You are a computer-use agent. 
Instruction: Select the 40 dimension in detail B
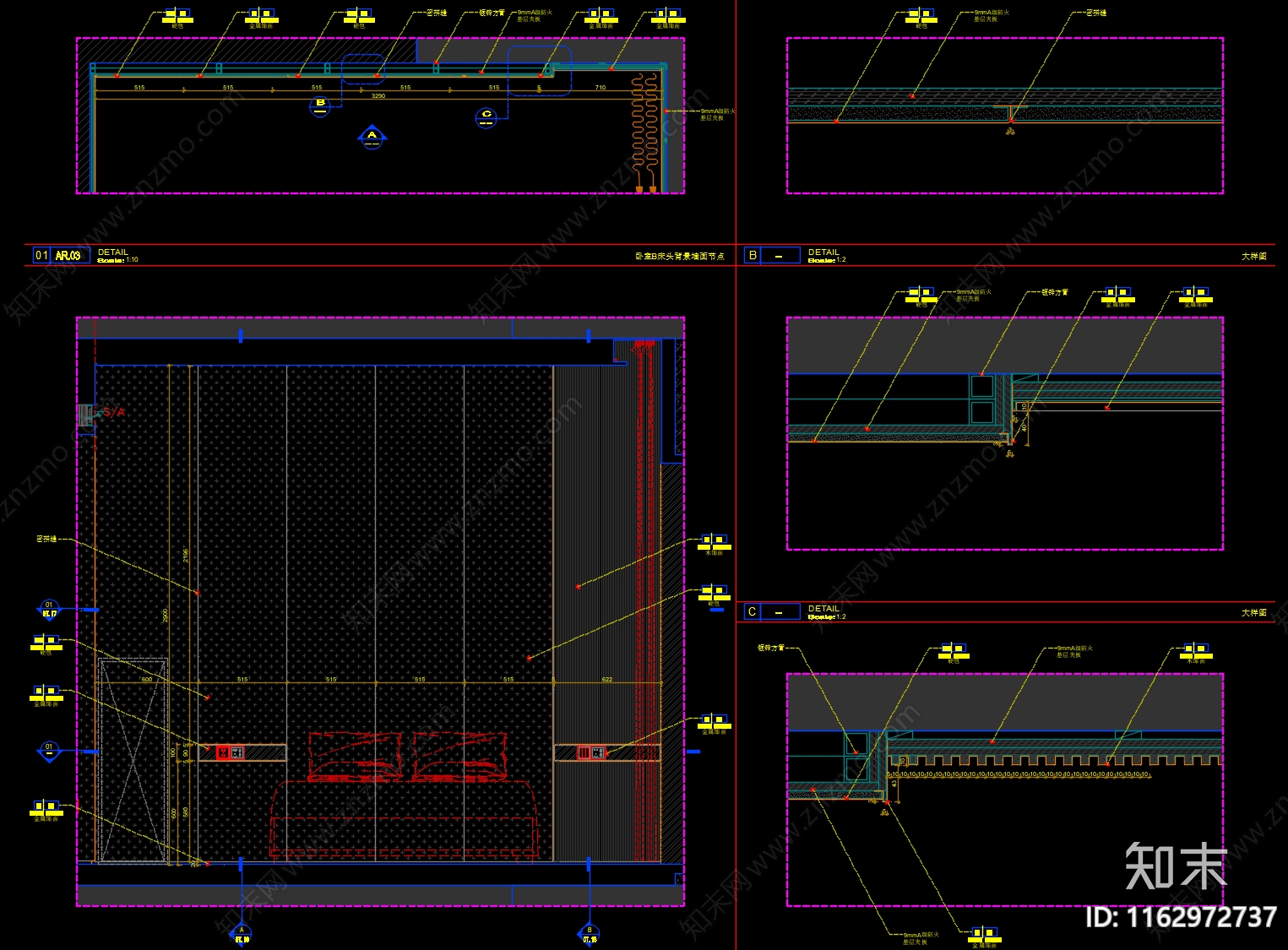coord(1024,427)
